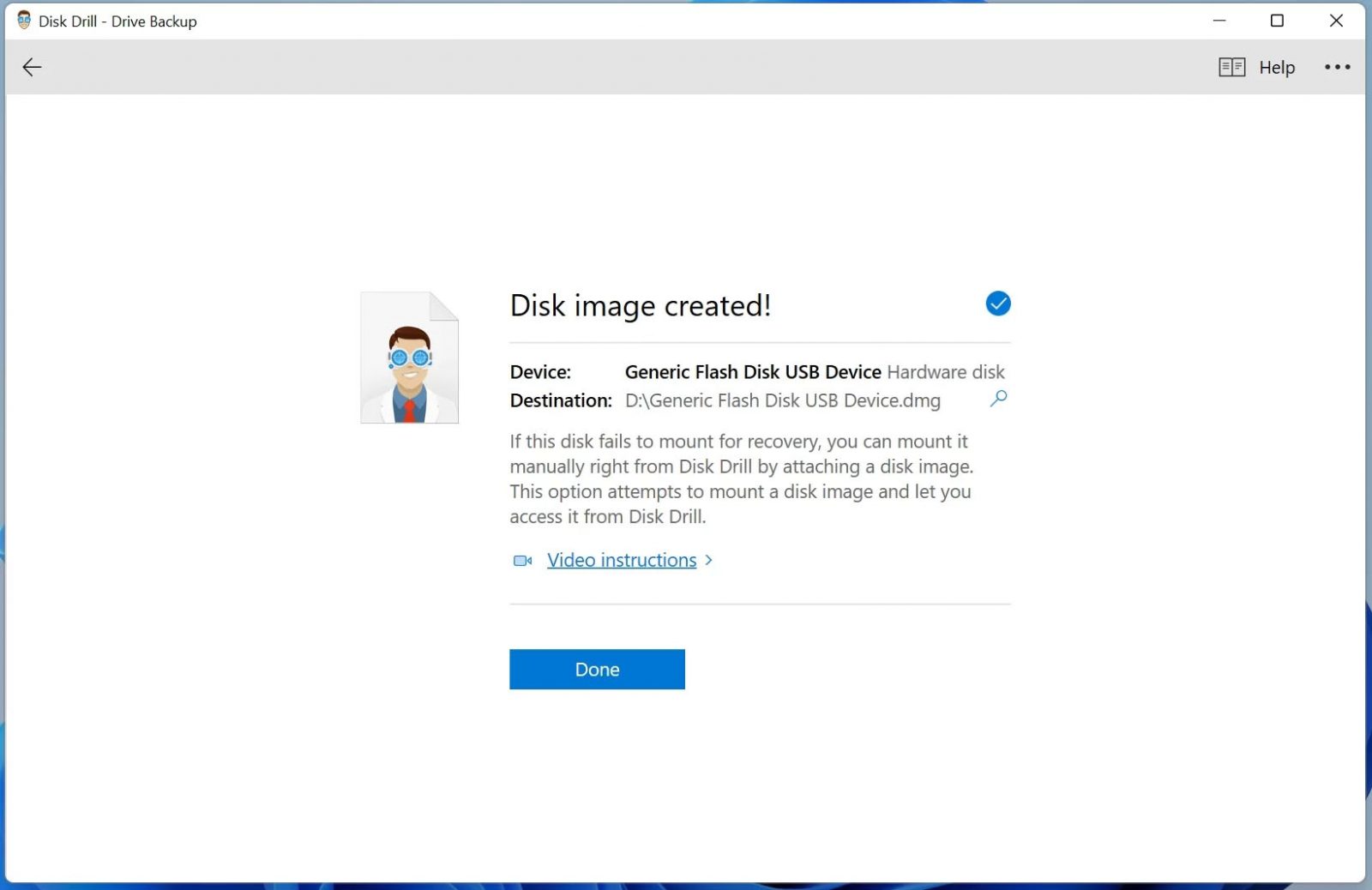Open the Video instructions link
This screenshot has width=1372, height=890.
(x=621, y=560)
